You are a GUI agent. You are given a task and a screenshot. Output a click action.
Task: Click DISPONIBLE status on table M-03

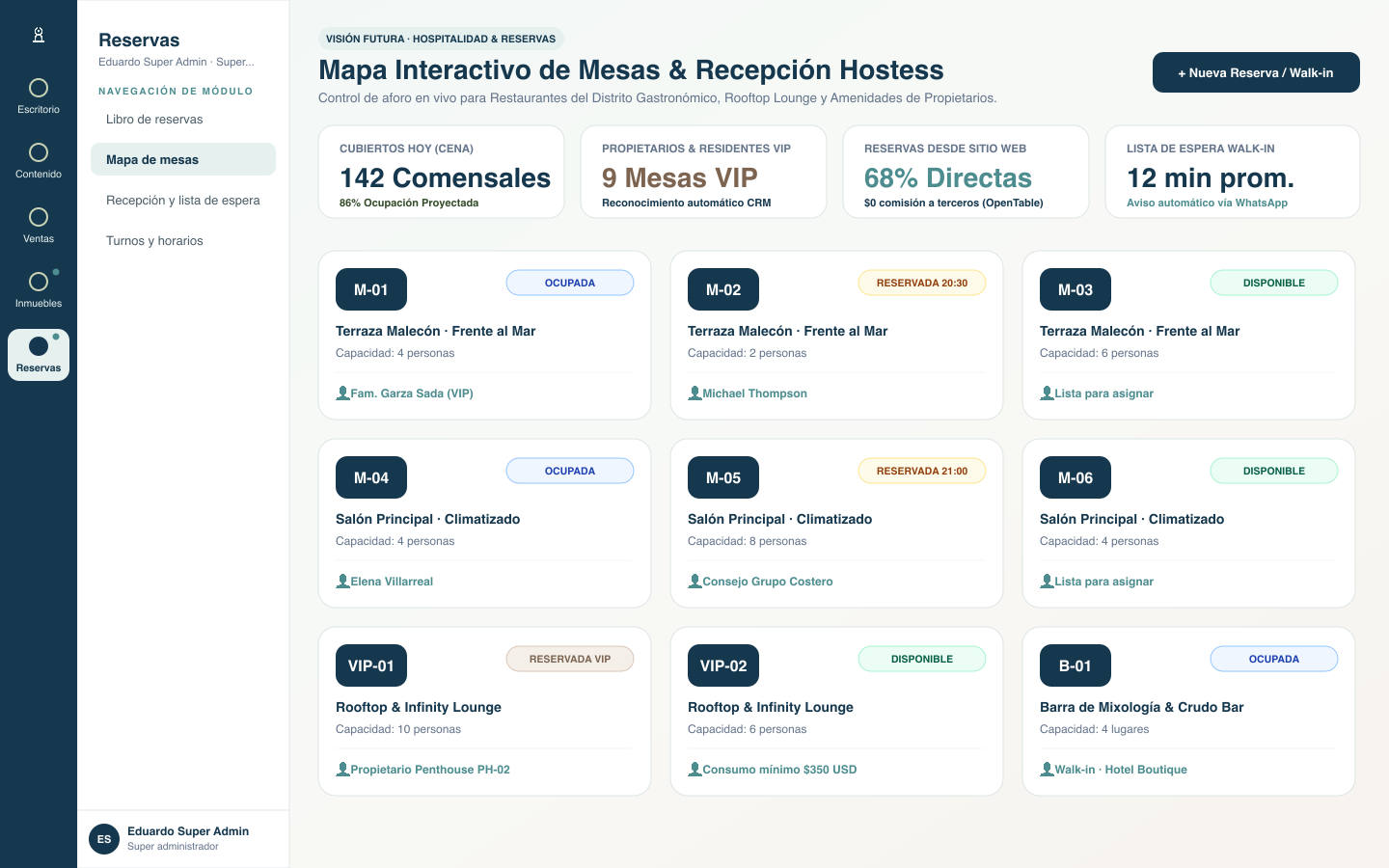coord(1274,283)
